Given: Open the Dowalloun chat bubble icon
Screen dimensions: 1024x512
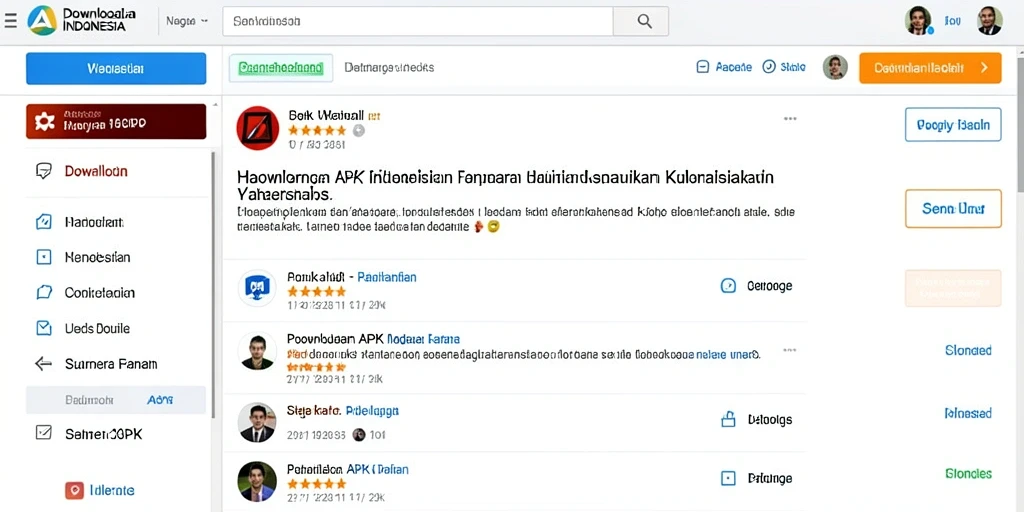Looking at the screenshot, I should tap(44, 172).
